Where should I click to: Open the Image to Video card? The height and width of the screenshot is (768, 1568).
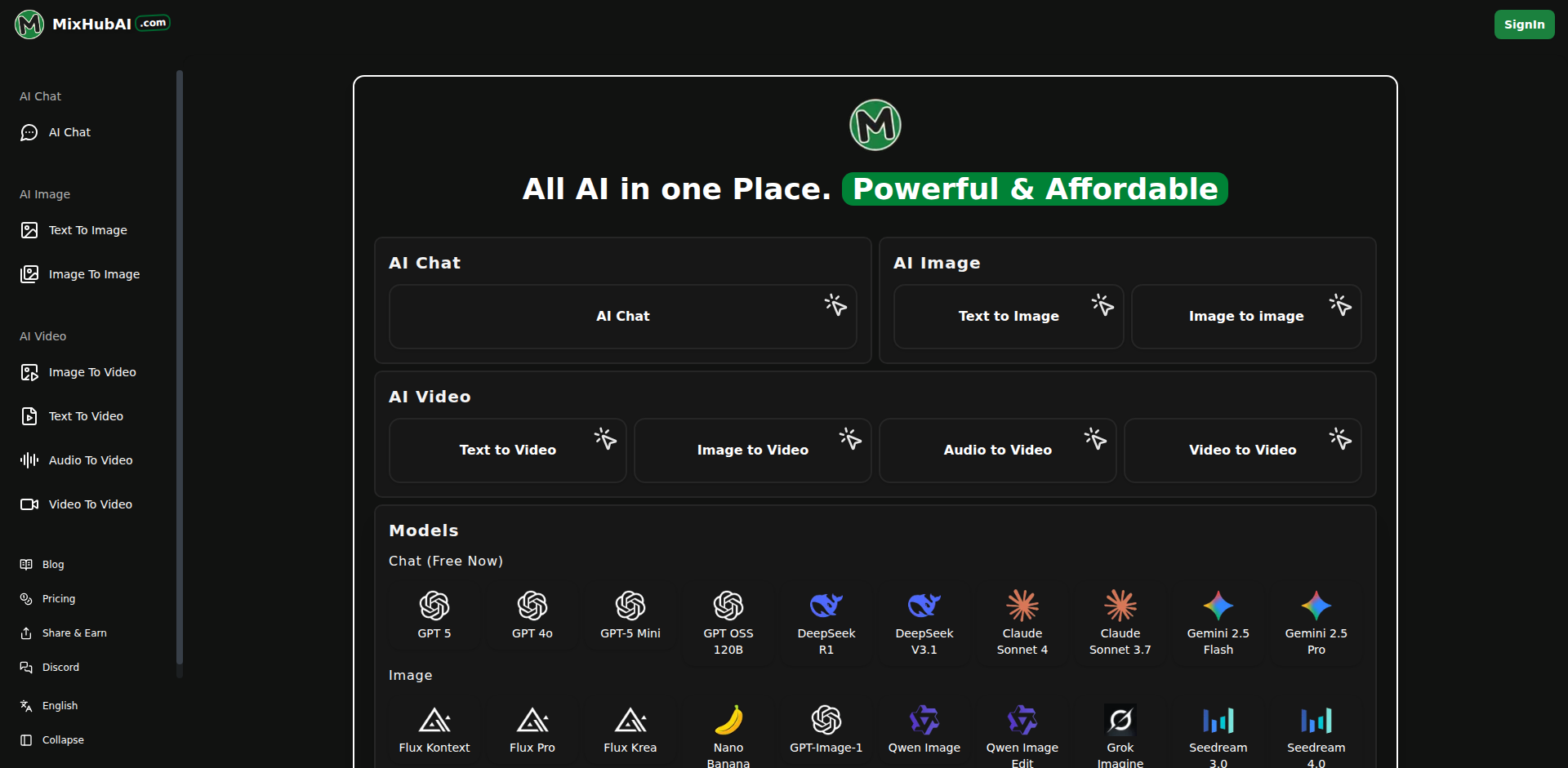pyautogui.click(x=753, y=451)
